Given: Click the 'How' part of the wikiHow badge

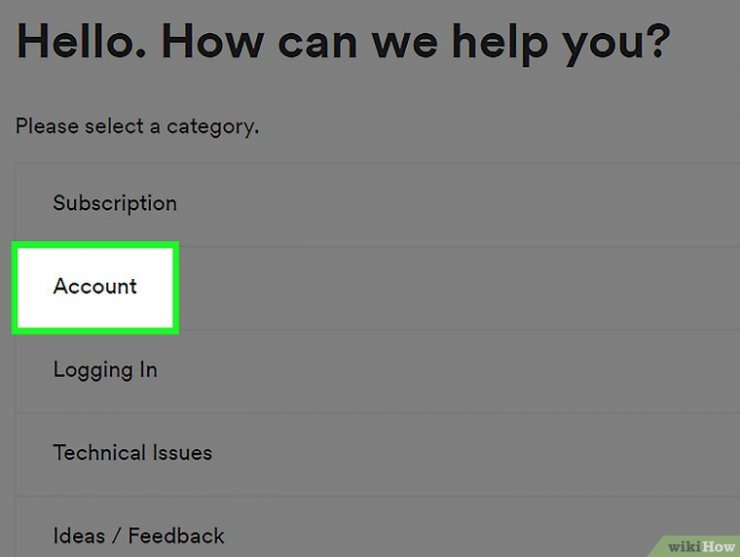Looking at the screenshot, I should coord(718,547).
